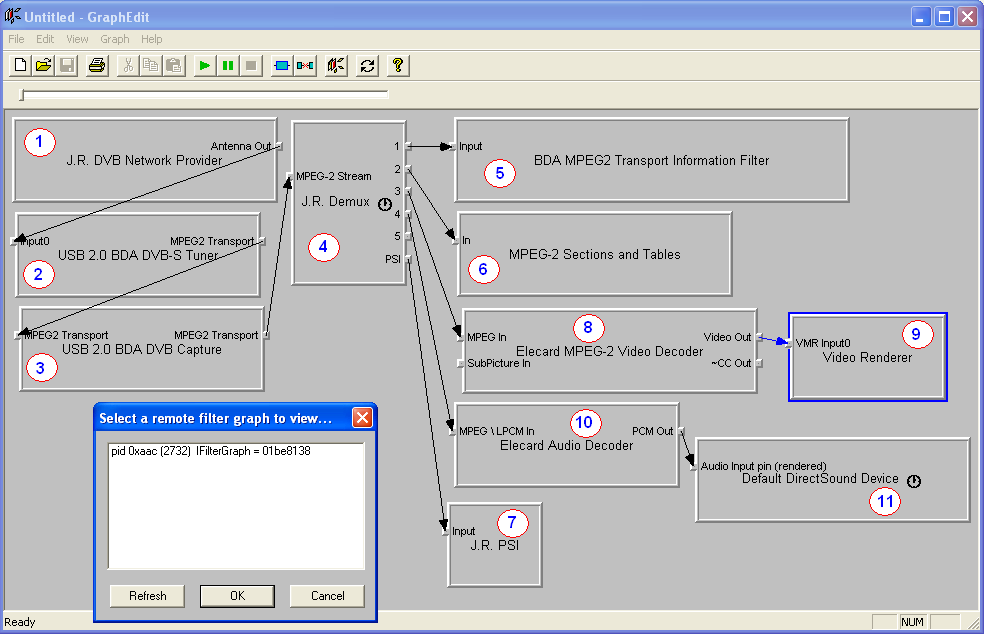Viewport: 984px width, 634px height.
Task: Click the MPEG \ LPCM In pin
Action: click(x=452, y=431)
